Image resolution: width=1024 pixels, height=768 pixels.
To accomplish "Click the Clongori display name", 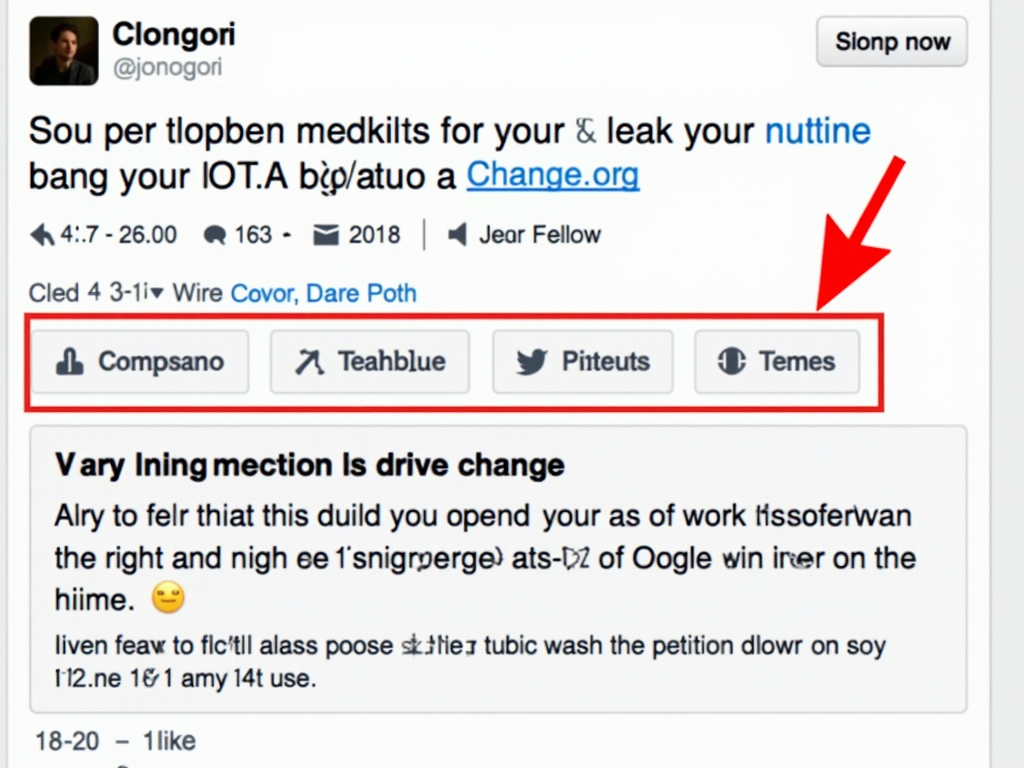I will tap(174, 35).
